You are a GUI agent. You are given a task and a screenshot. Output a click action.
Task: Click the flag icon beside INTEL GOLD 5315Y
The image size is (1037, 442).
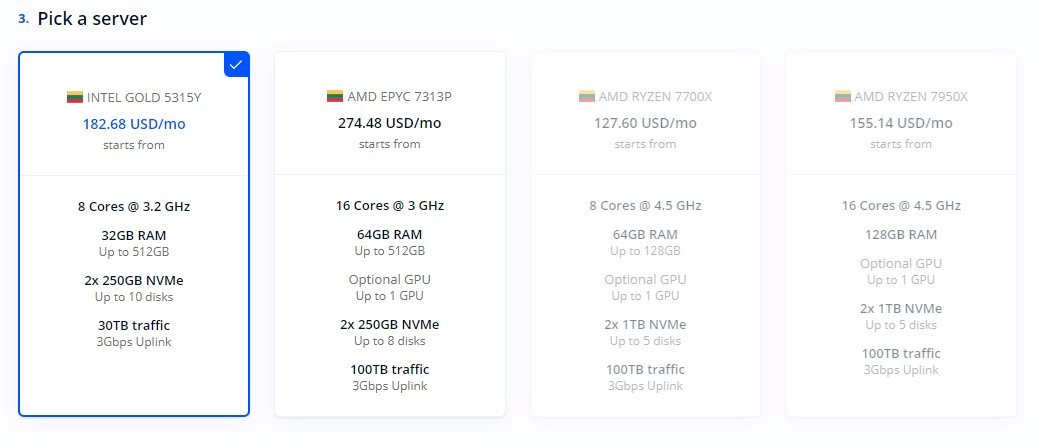[x=75, y=97]
